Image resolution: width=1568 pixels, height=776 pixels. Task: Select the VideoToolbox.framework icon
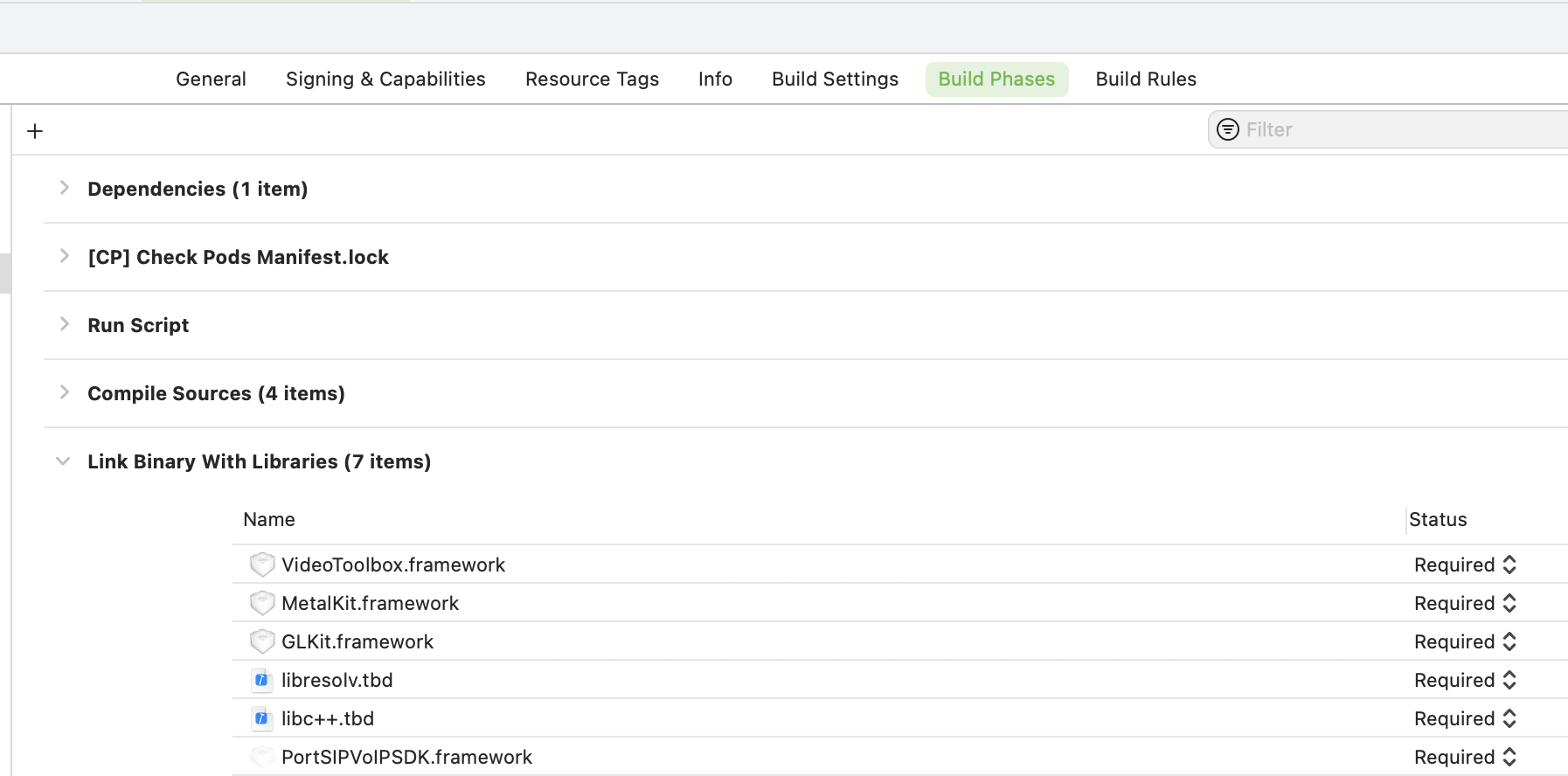click(262, 565)
